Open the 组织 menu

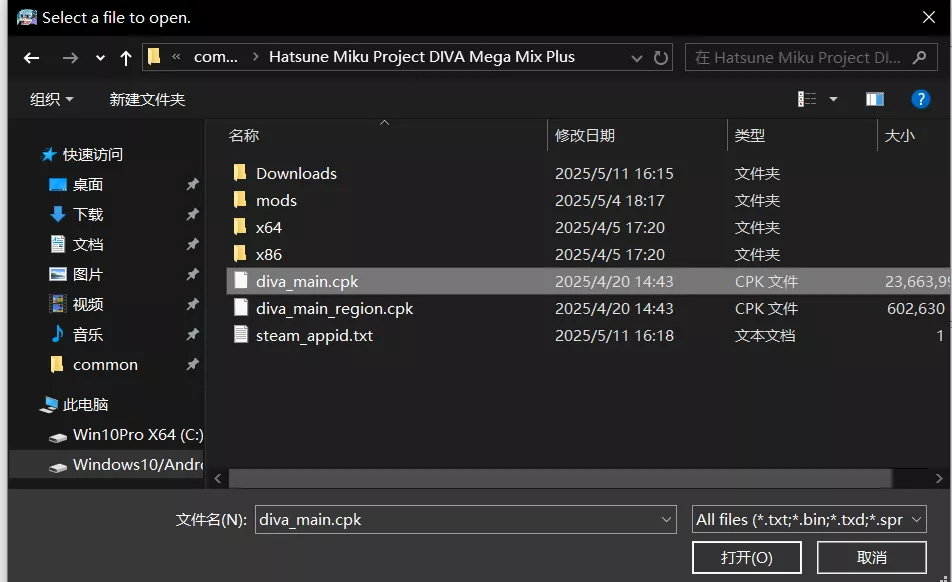(52, 99)
